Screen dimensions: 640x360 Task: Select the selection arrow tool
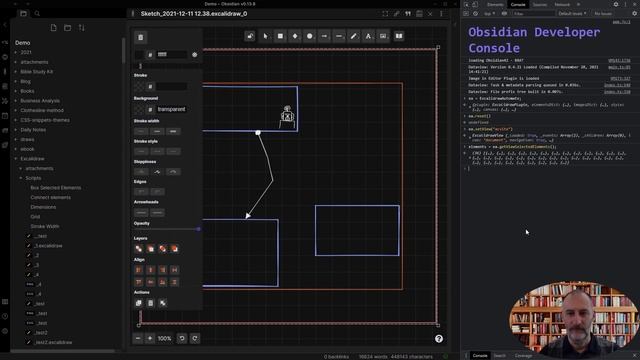point(265,36)
